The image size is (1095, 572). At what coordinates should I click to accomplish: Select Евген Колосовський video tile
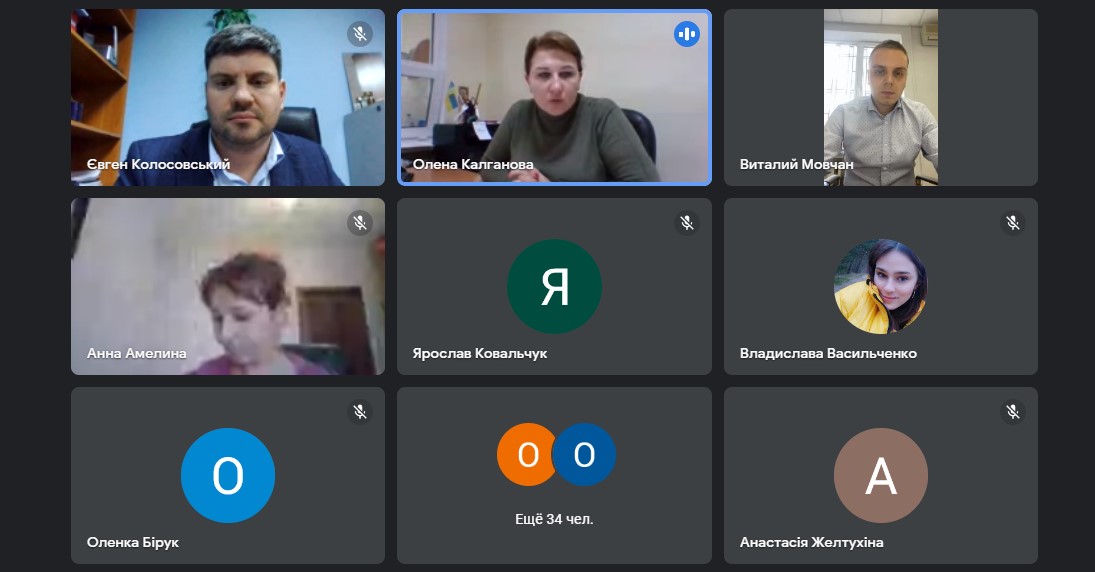coord(228,98)
